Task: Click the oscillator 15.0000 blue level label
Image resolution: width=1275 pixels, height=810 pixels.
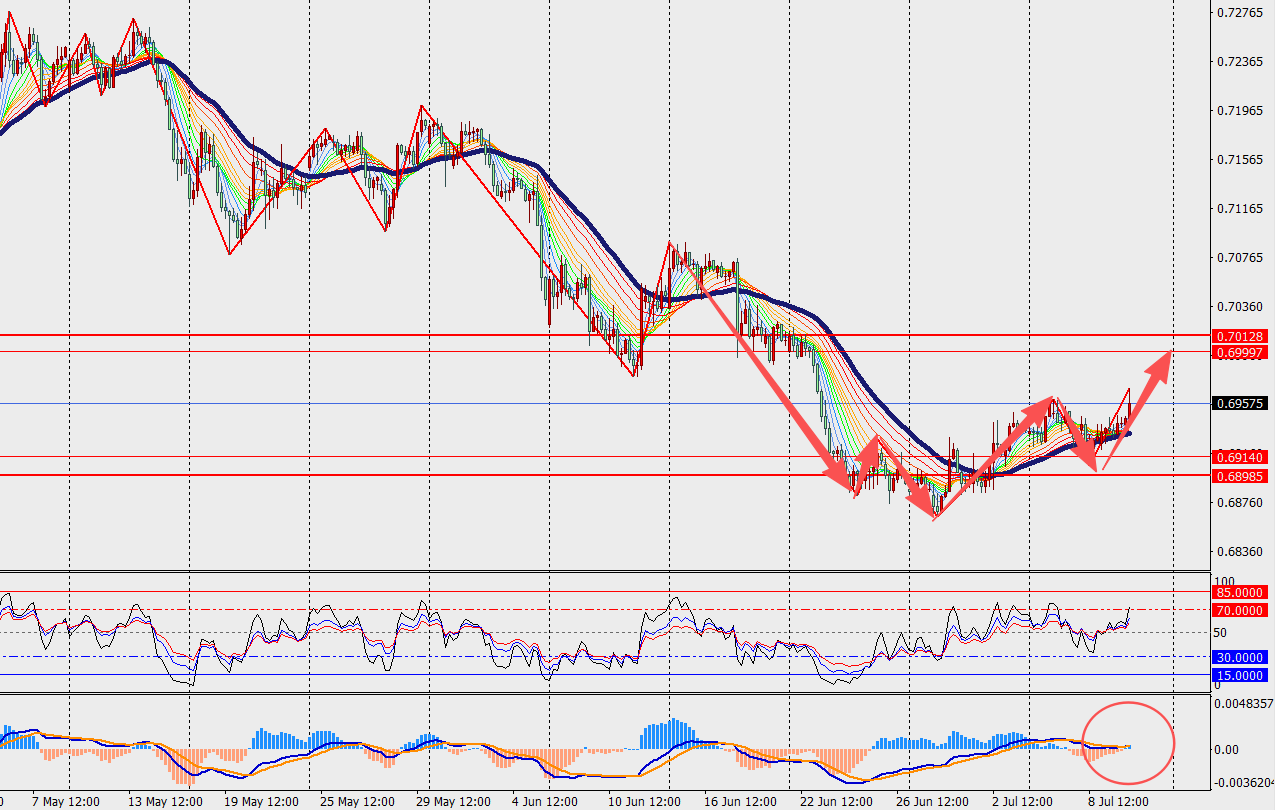Action: 1240,675
